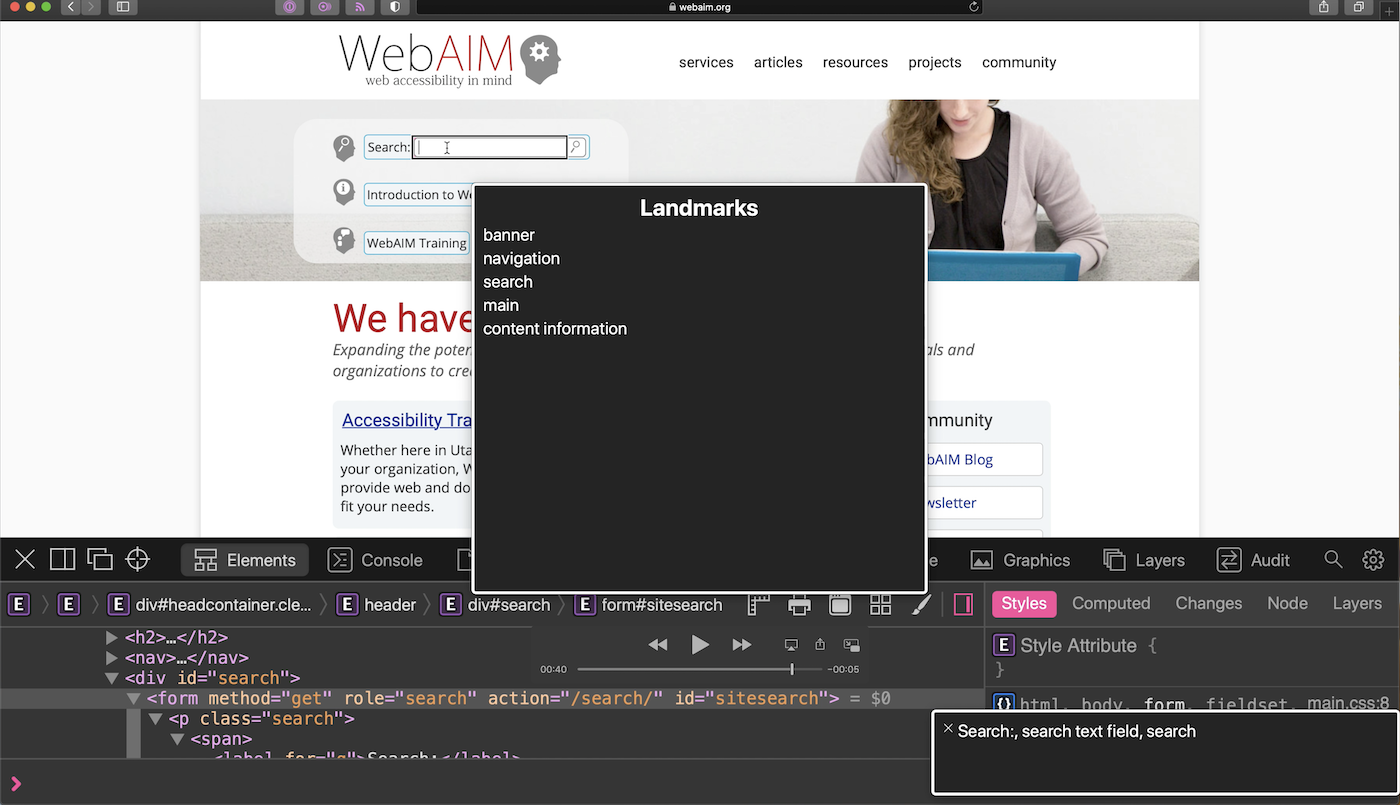Hide the details sidebar with pink toggle
Screen dimensions: 1400x805
coord(963,604)
